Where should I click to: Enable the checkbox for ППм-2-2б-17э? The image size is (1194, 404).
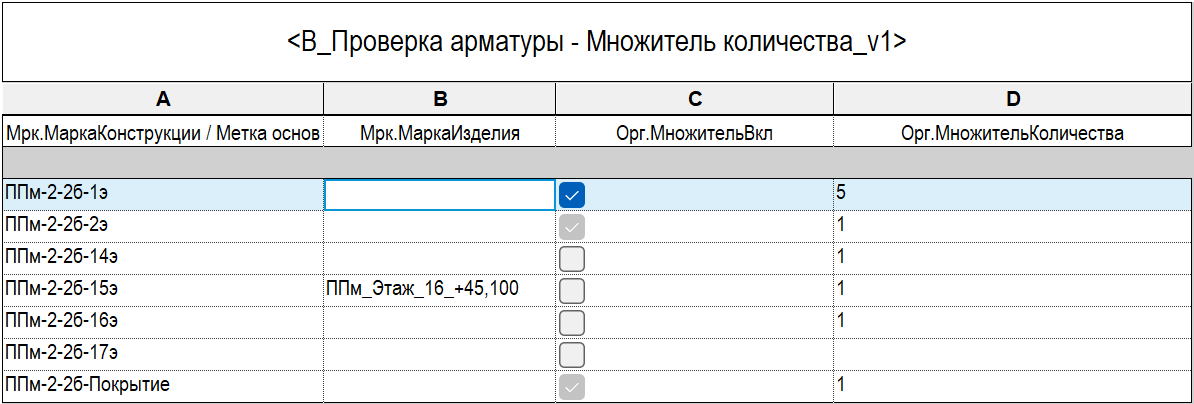(572, 355)
